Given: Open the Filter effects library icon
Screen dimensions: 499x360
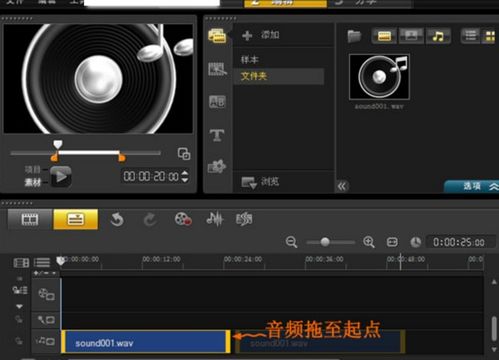Looking at the screenshot, I should pos(217,166).
